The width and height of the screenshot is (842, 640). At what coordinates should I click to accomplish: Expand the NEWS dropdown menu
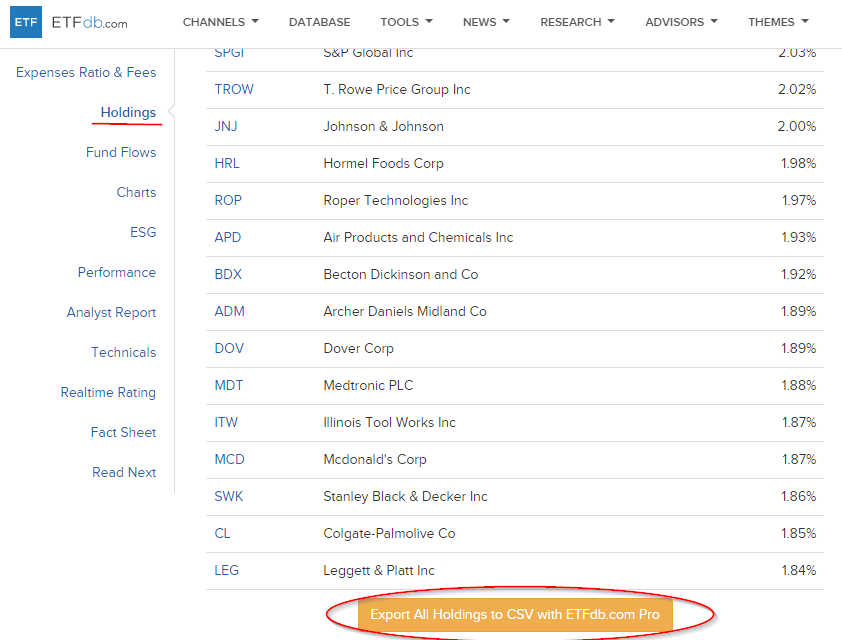pos(486,22)
